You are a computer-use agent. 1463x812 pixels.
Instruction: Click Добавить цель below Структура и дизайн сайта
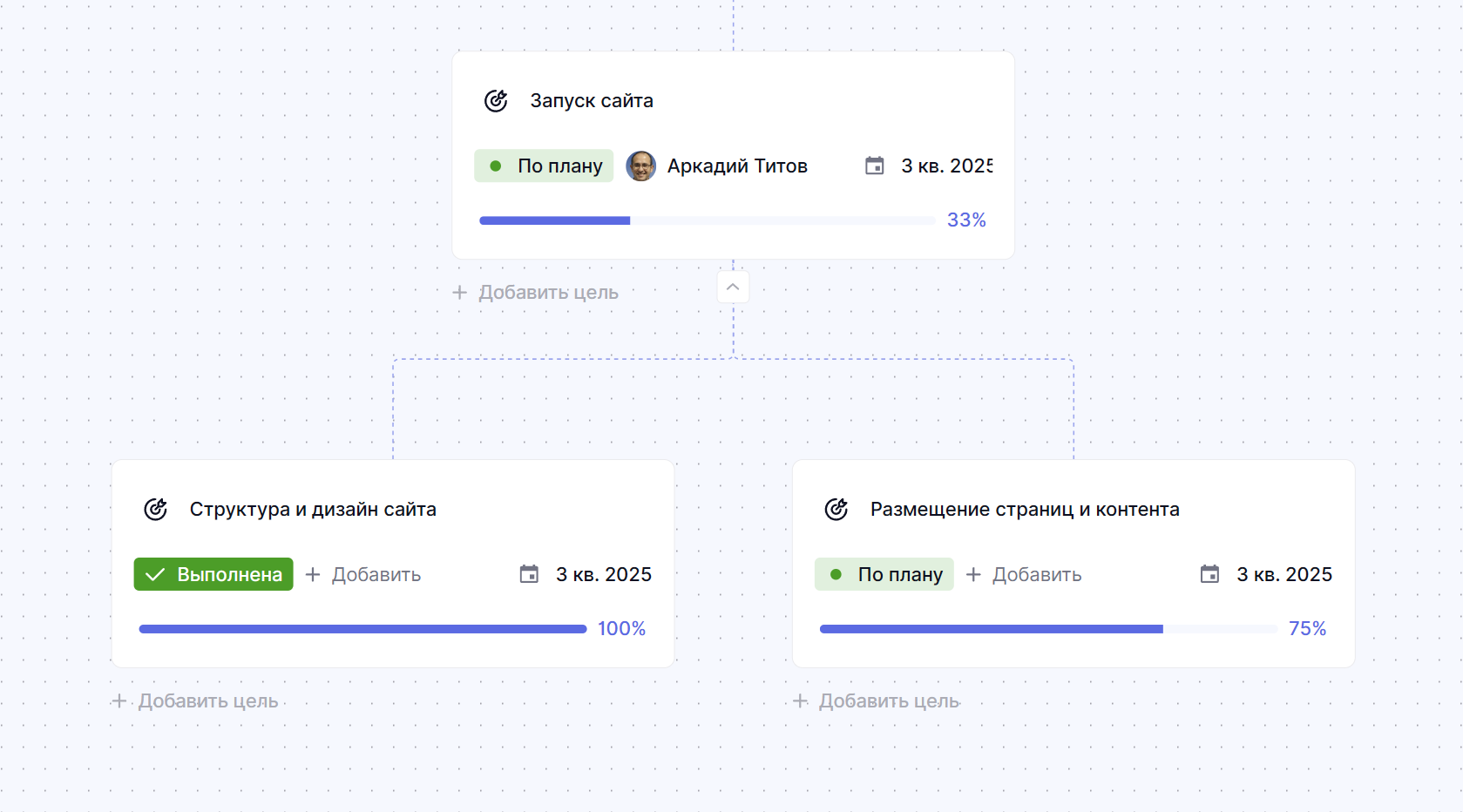196,701
